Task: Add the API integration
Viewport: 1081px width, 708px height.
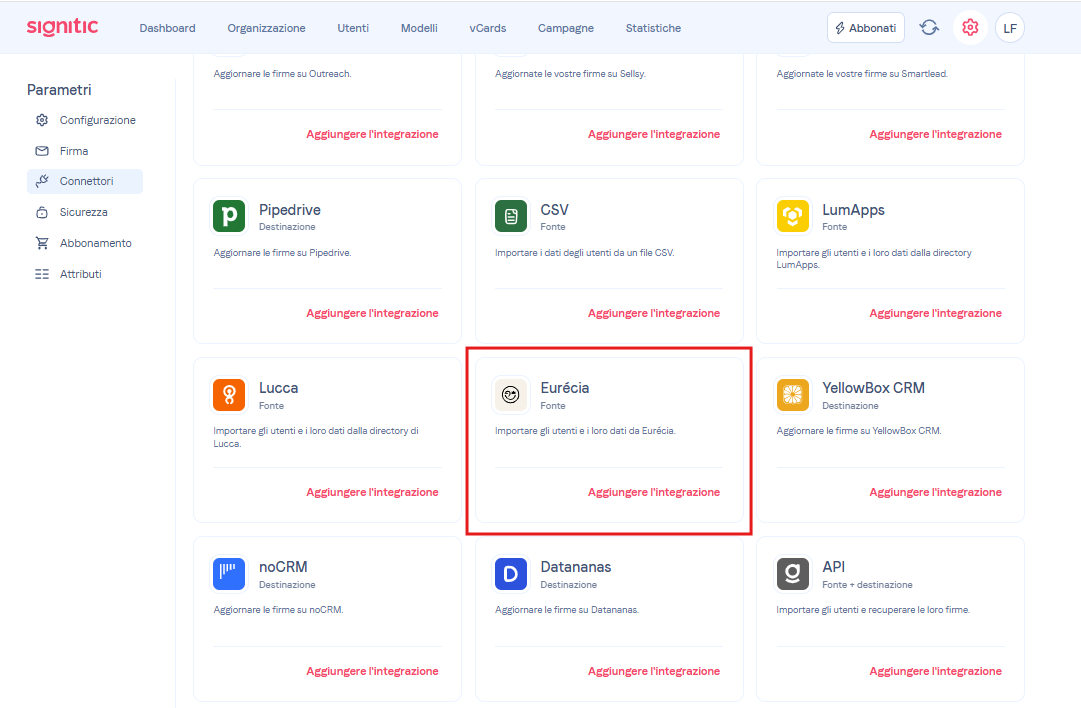Action: [x=936, y=671]
